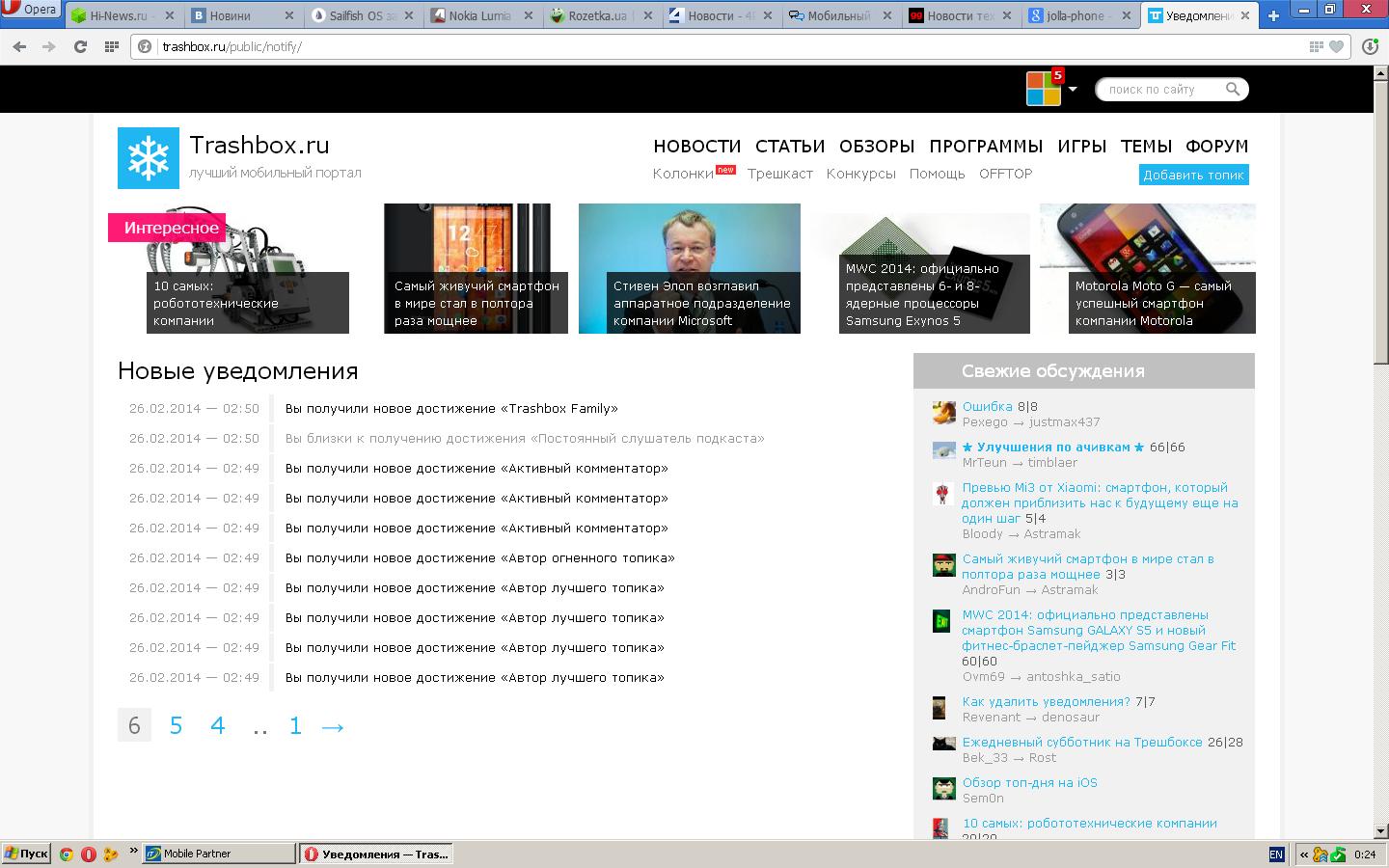
Task: Click the Trashbox snowflake logo
Action: (149, 158)
